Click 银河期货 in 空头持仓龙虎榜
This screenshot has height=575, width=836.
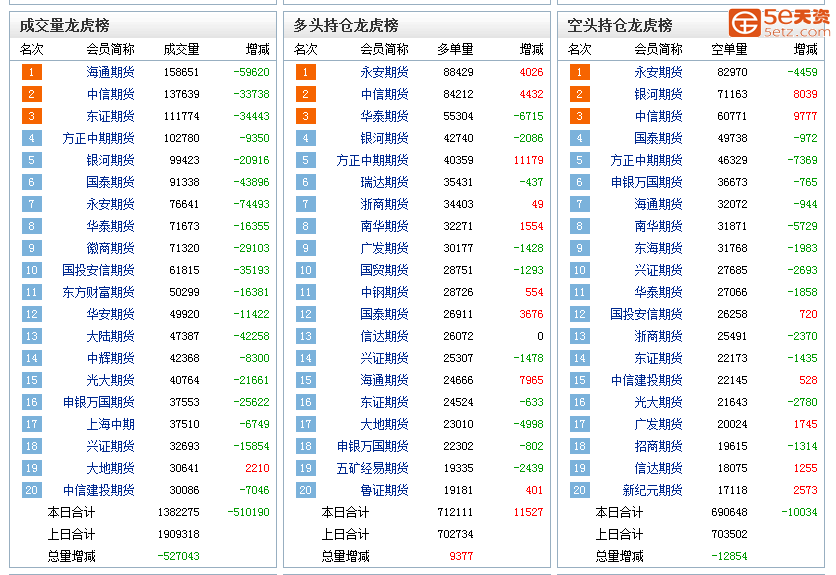click(658, 94)
